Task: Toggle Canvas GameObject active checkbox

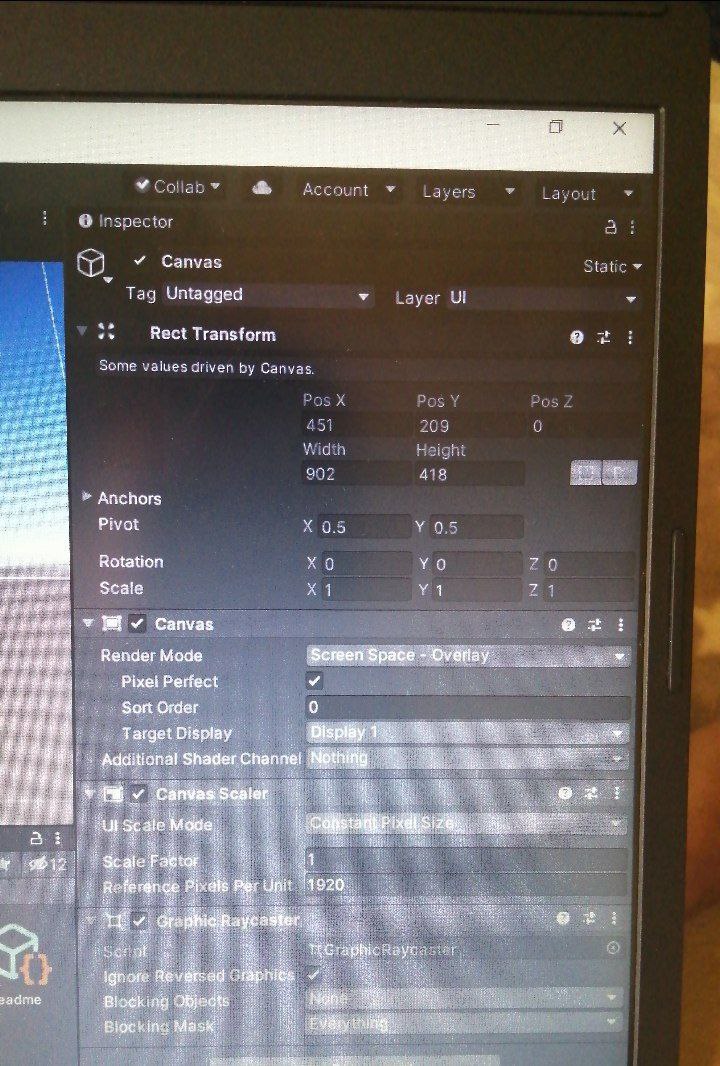Action: pyautogui.click(x=140, y=260)
